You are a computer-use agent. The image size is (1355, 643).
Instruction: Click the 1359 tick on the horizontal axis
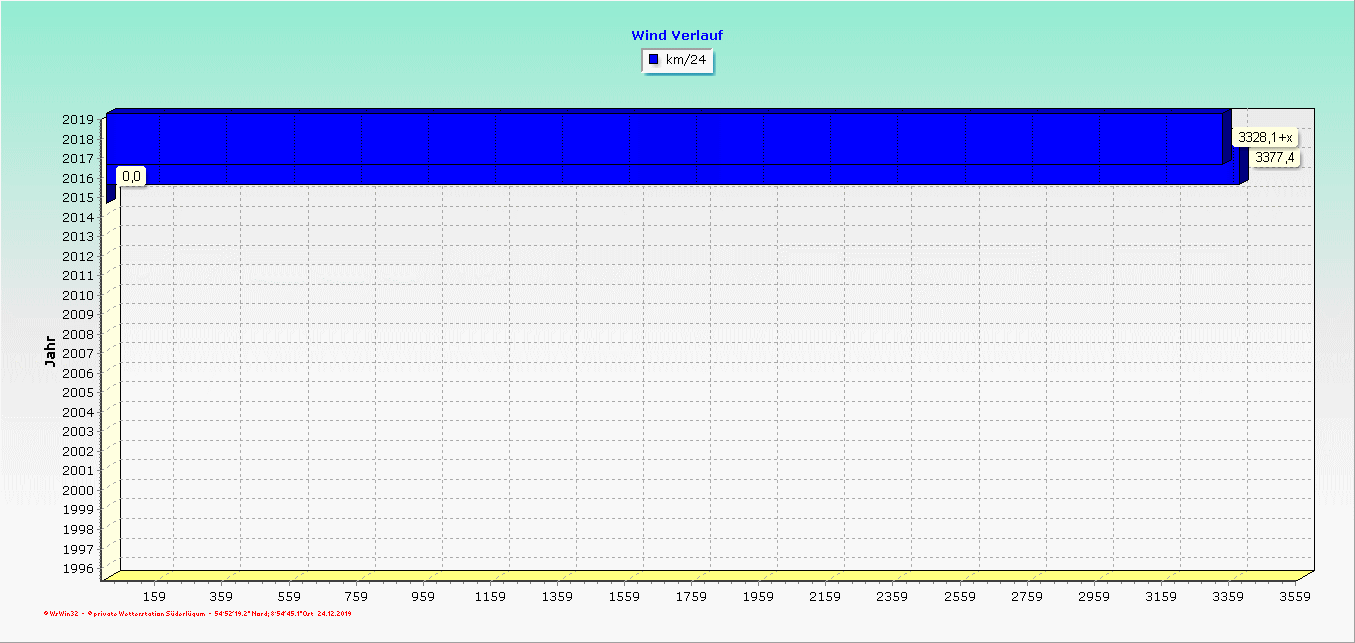556,596
